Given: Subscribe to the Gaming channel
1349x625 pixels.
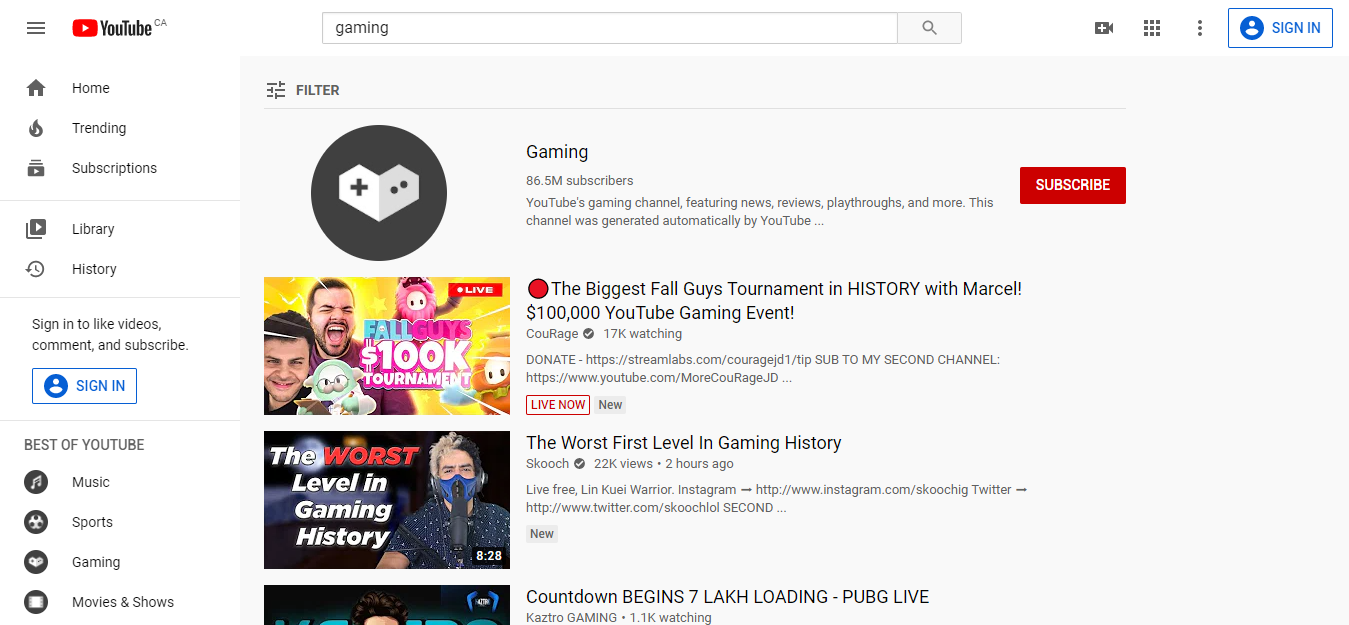Looking at the screenshot, I should pos(1073,185).
